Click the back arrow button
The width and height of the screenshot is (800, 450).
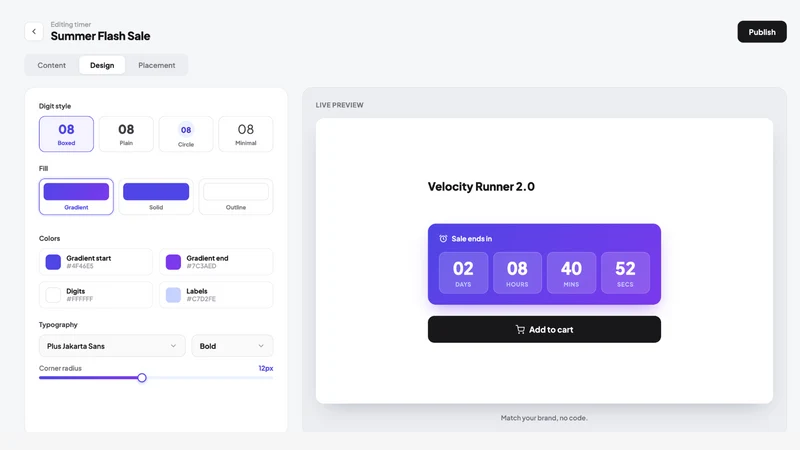[34, 32]
